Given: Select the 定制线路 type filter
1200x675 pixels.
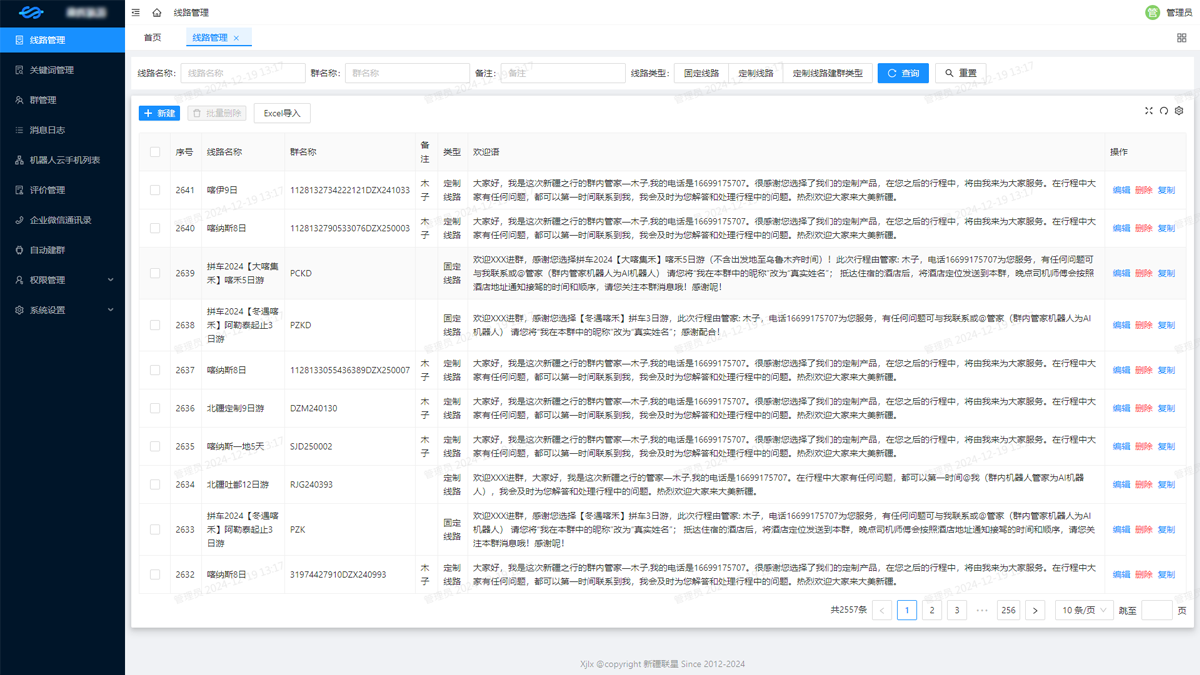Looking at the screenshot, I should 756,73.
